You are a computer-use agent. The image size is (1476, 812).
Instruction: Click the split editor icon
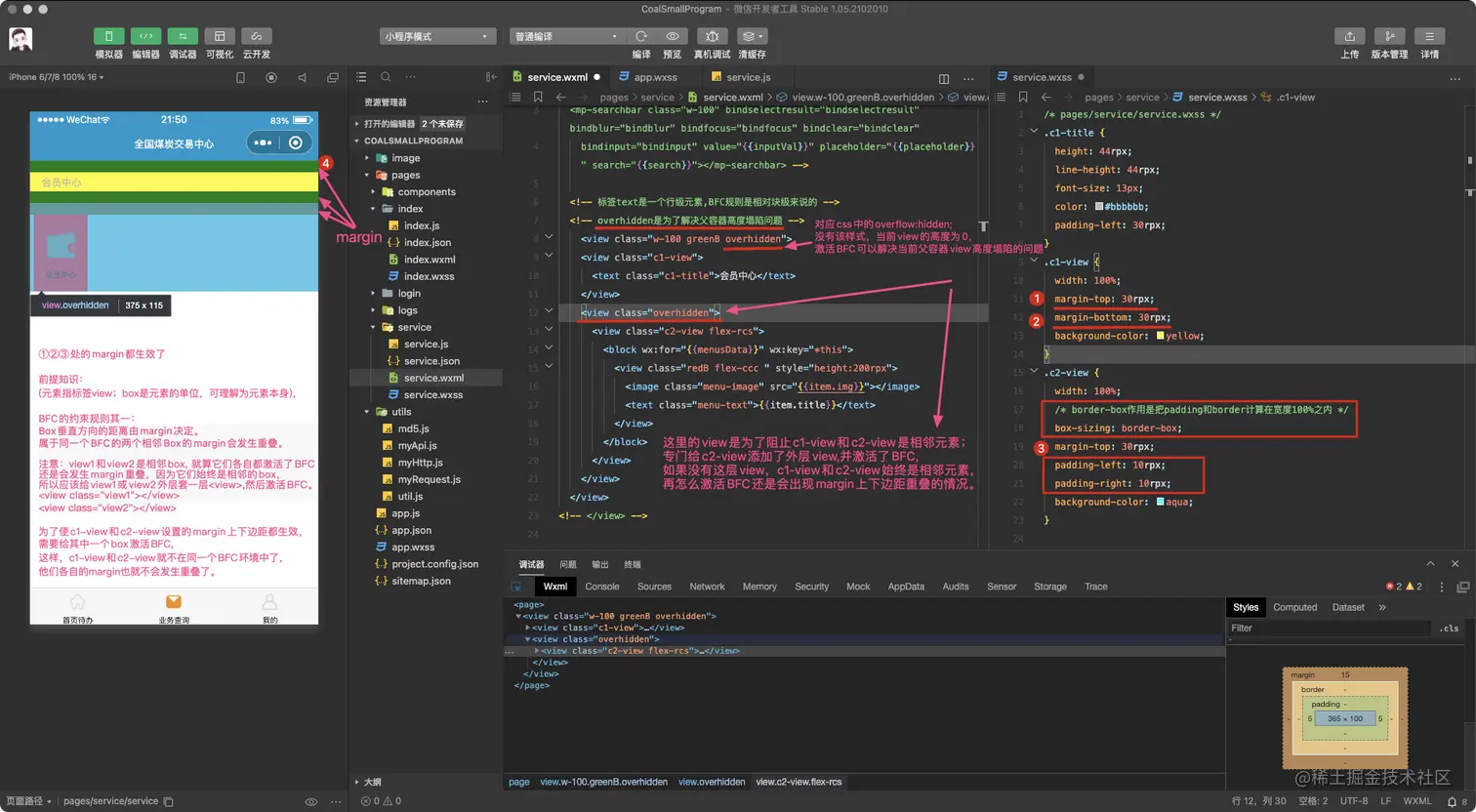pyautogui.click(x=943, y=78)
